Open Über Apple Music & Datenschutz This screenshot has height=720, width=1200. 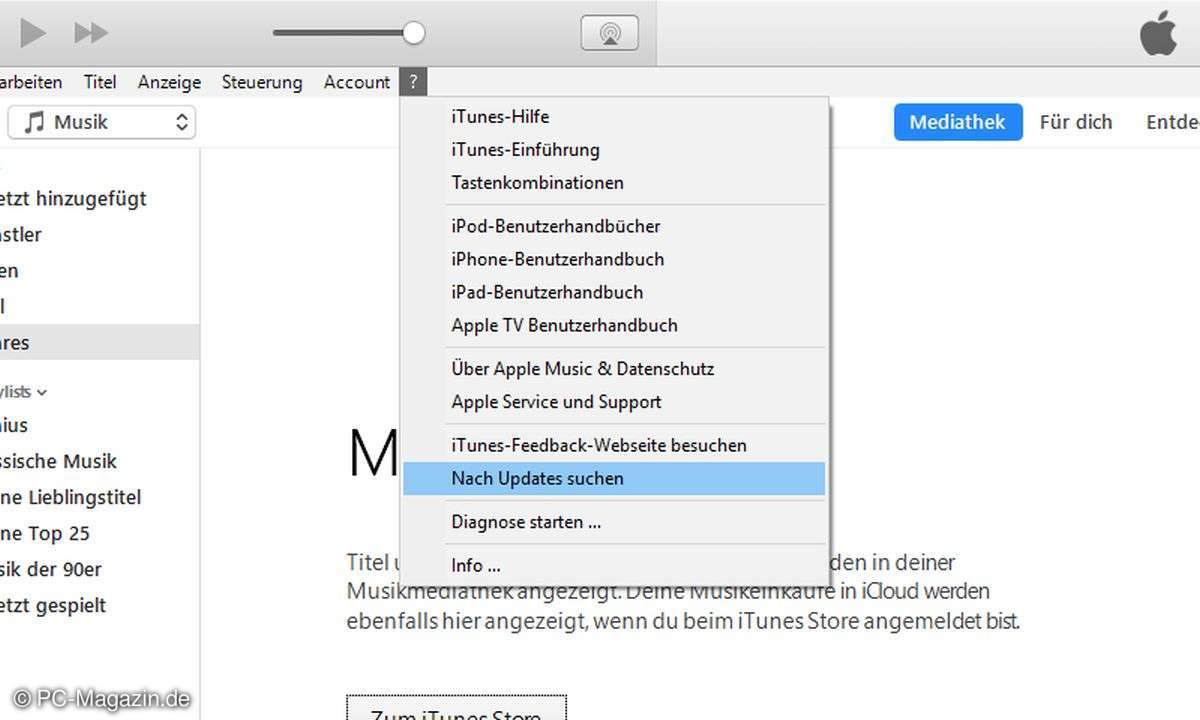(614, 369)
